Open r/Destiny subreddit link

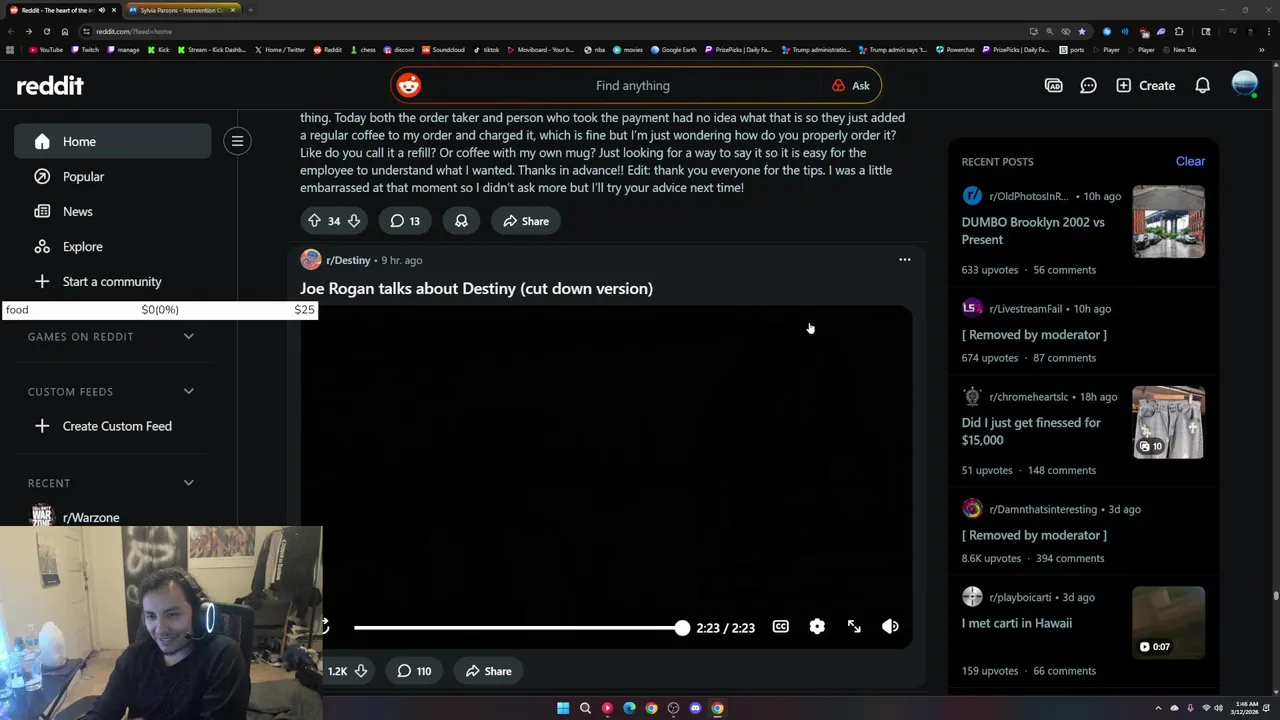click(348, 260)
